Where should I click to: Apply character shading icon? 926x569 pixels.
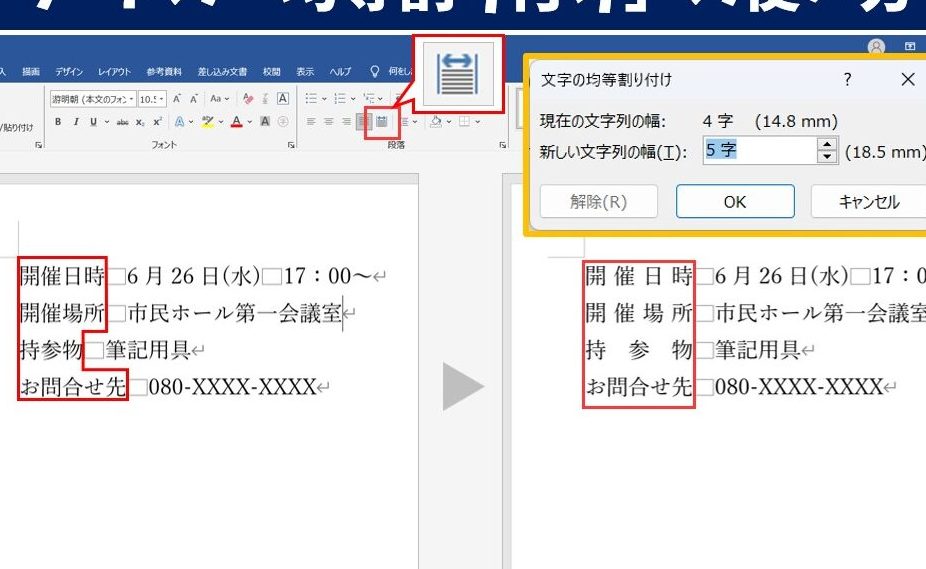click(265, 122)
